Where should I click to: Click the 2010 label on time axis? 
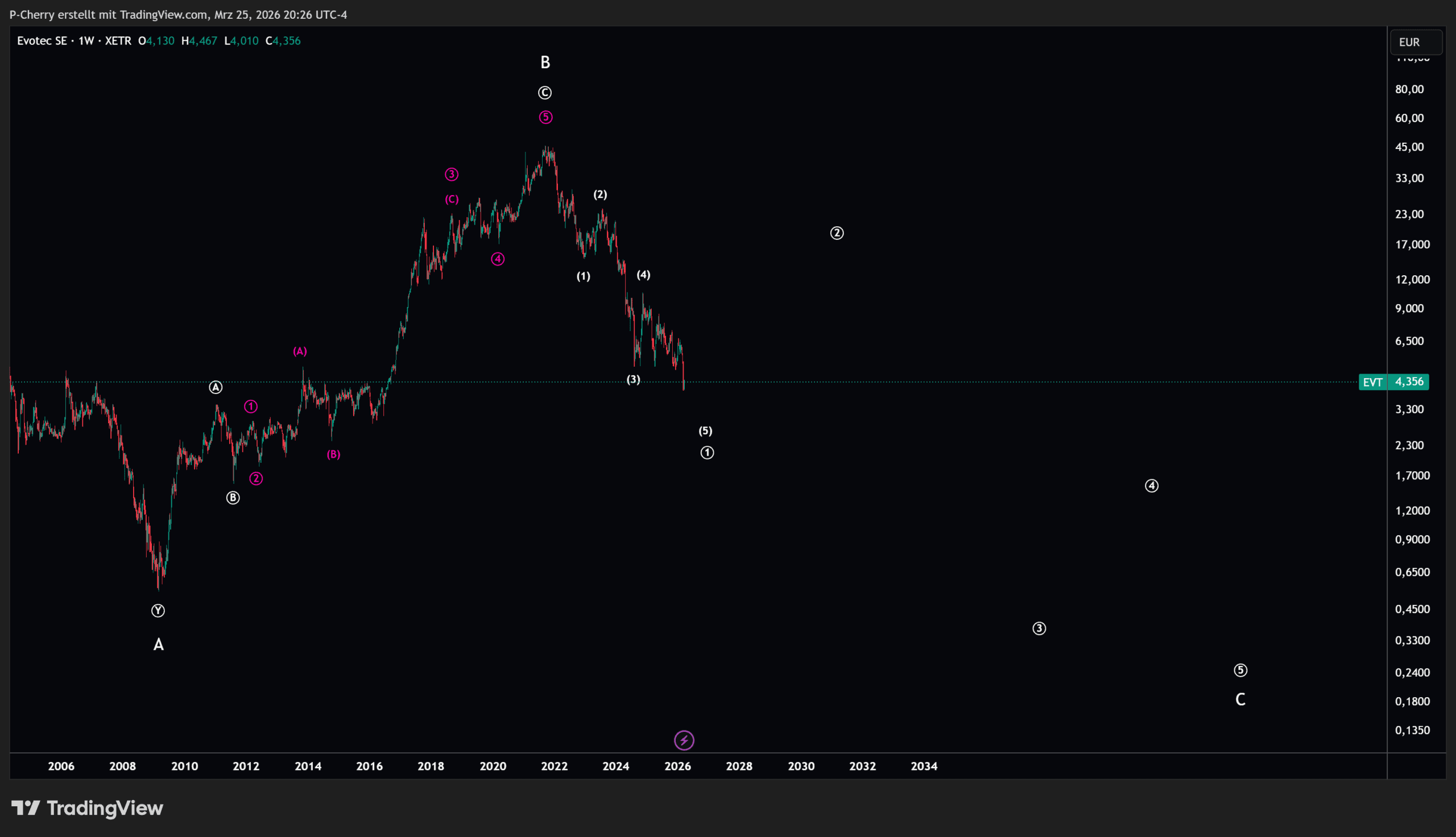(x=184, y=766)
